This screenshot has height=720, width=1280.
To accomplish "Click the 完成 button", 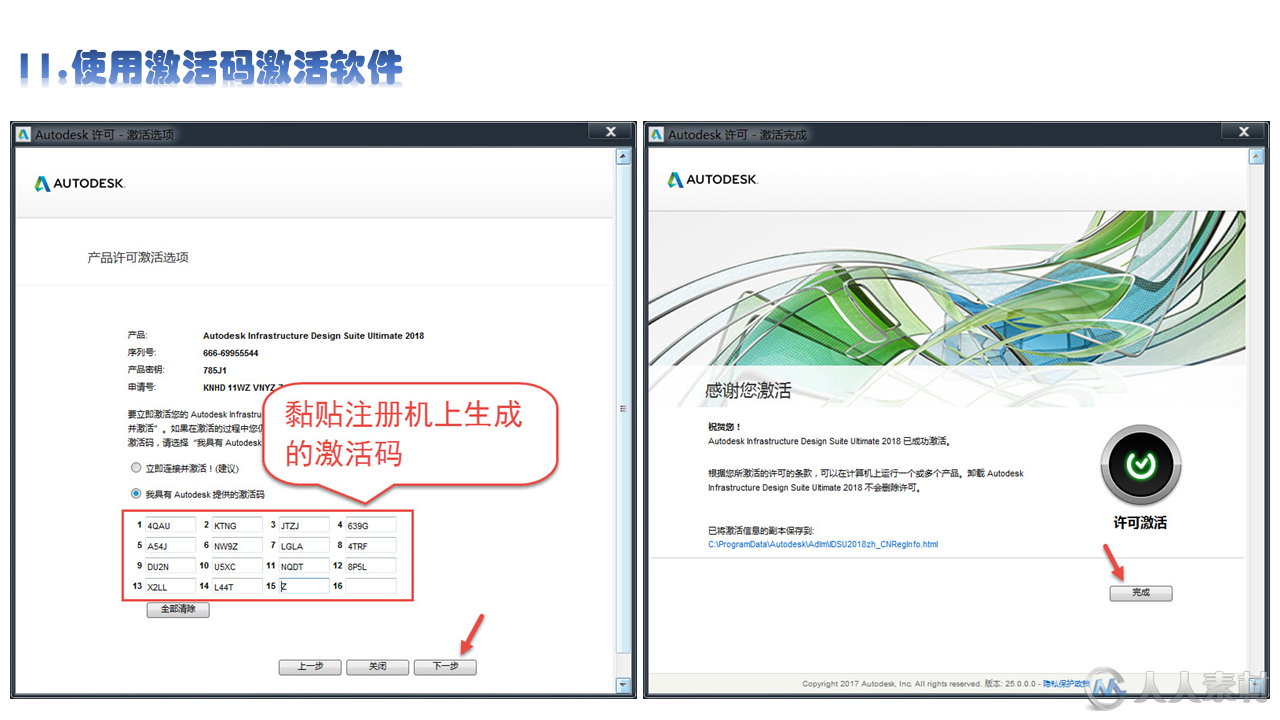I will pyautogui.click(x=1141, y=593).
